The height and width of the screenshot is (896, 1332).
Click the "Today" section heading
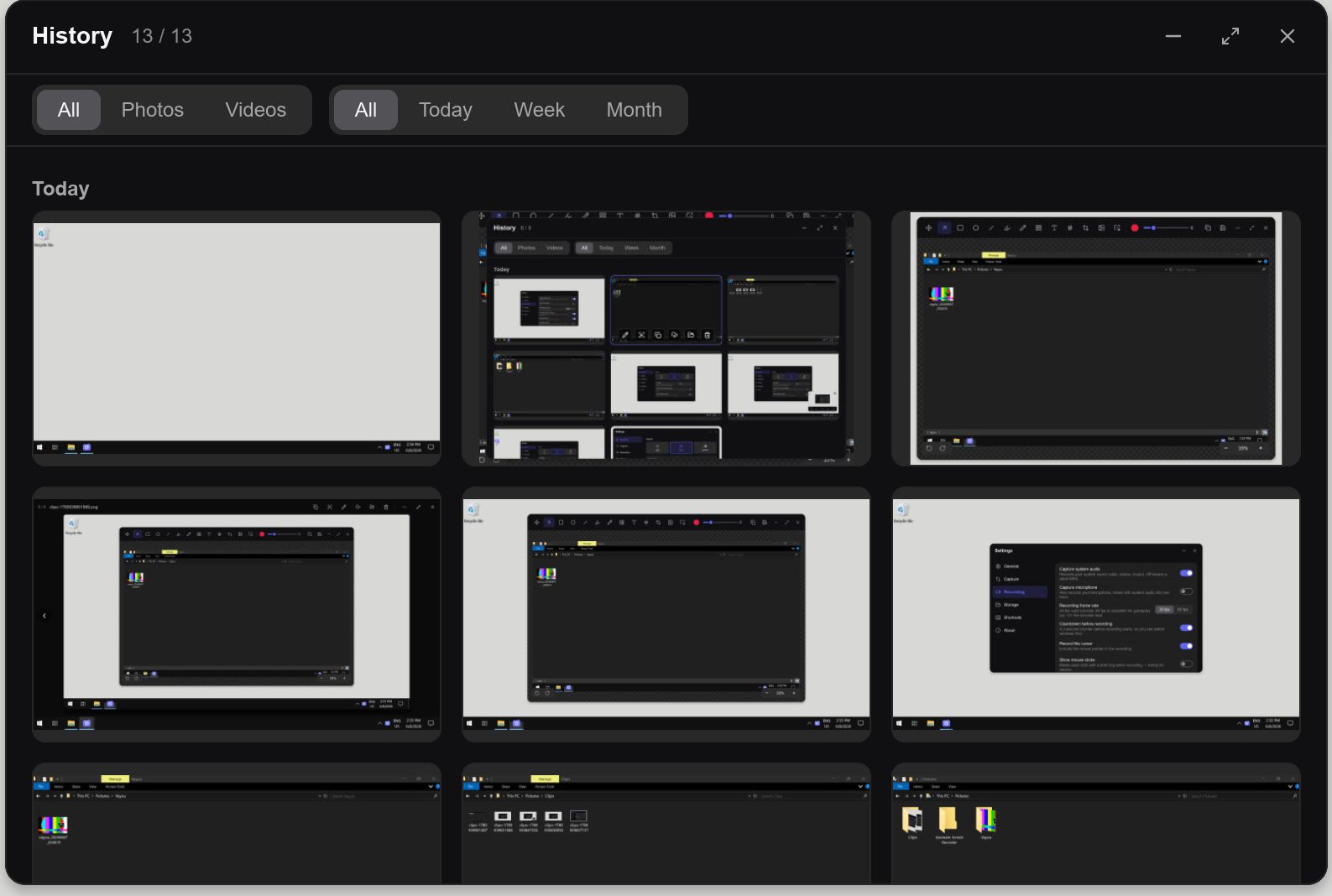tap(60, 189)
